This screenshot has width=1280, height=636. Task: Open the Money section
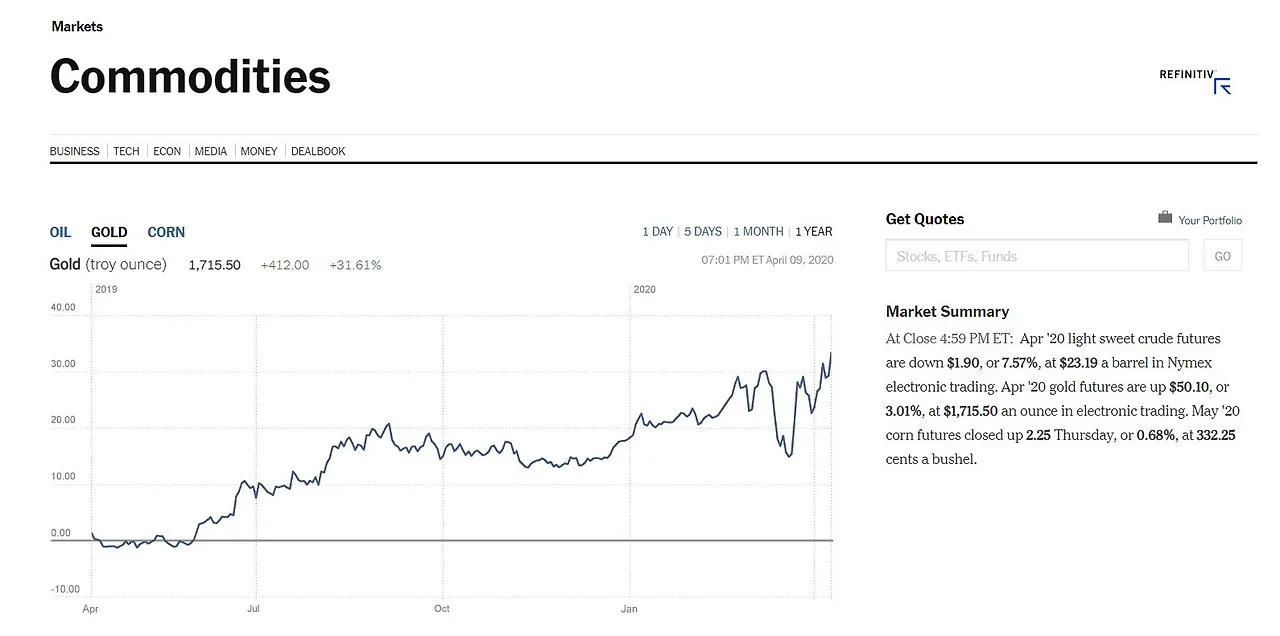click(x=259, y=151)
